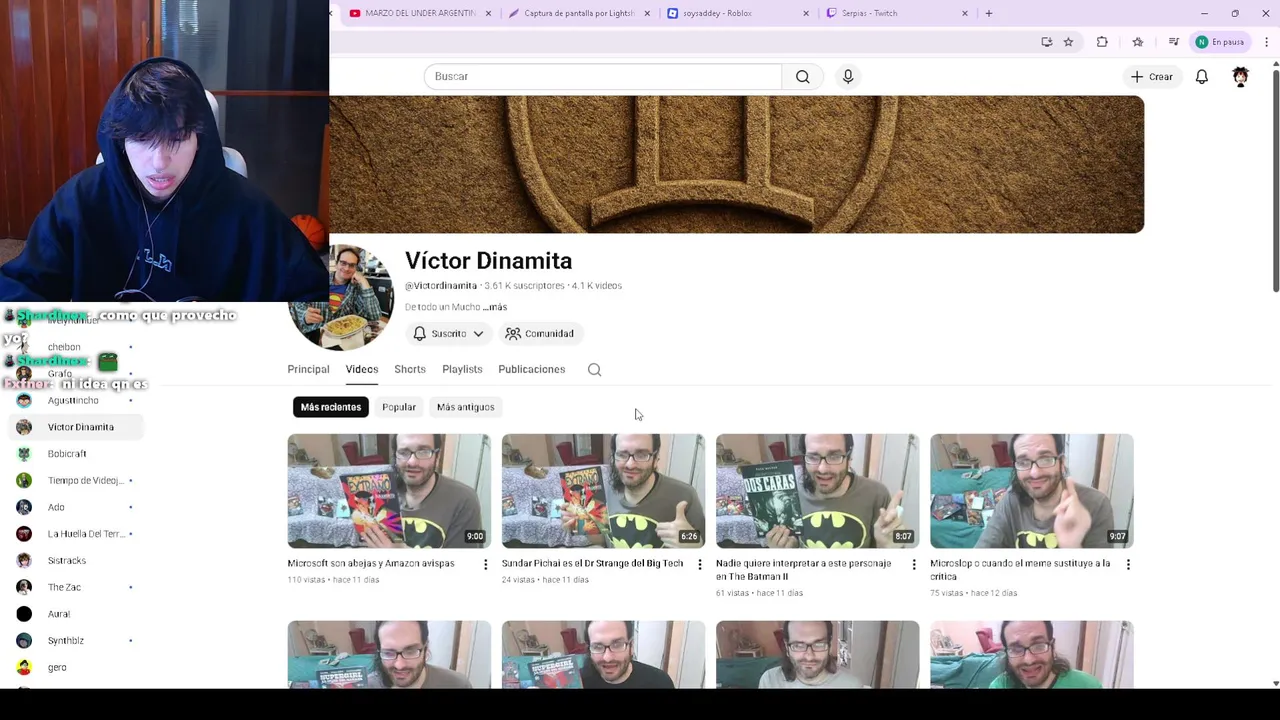Open the Videos channel tab

click(362, 370)
